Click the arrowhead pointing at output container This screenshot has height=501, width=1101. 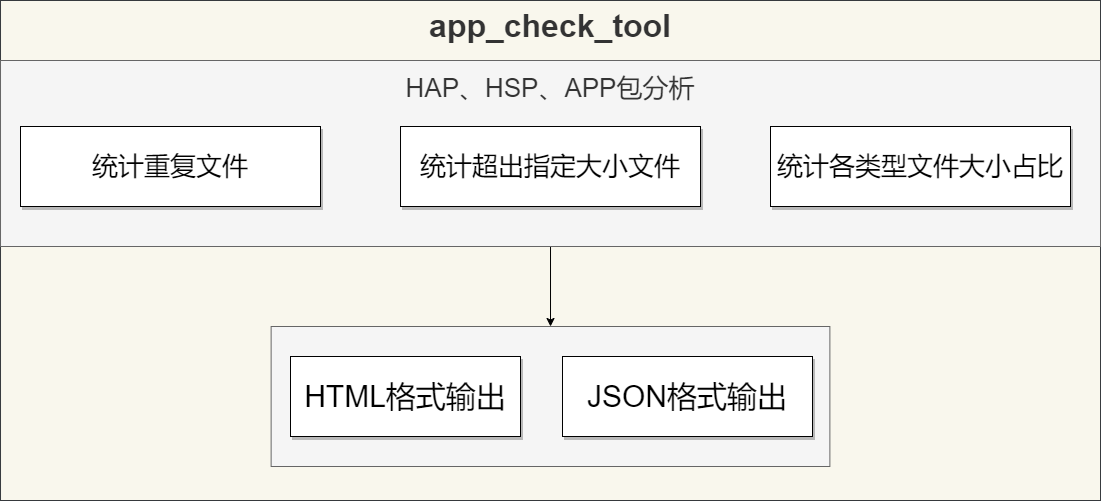(550, 321)
